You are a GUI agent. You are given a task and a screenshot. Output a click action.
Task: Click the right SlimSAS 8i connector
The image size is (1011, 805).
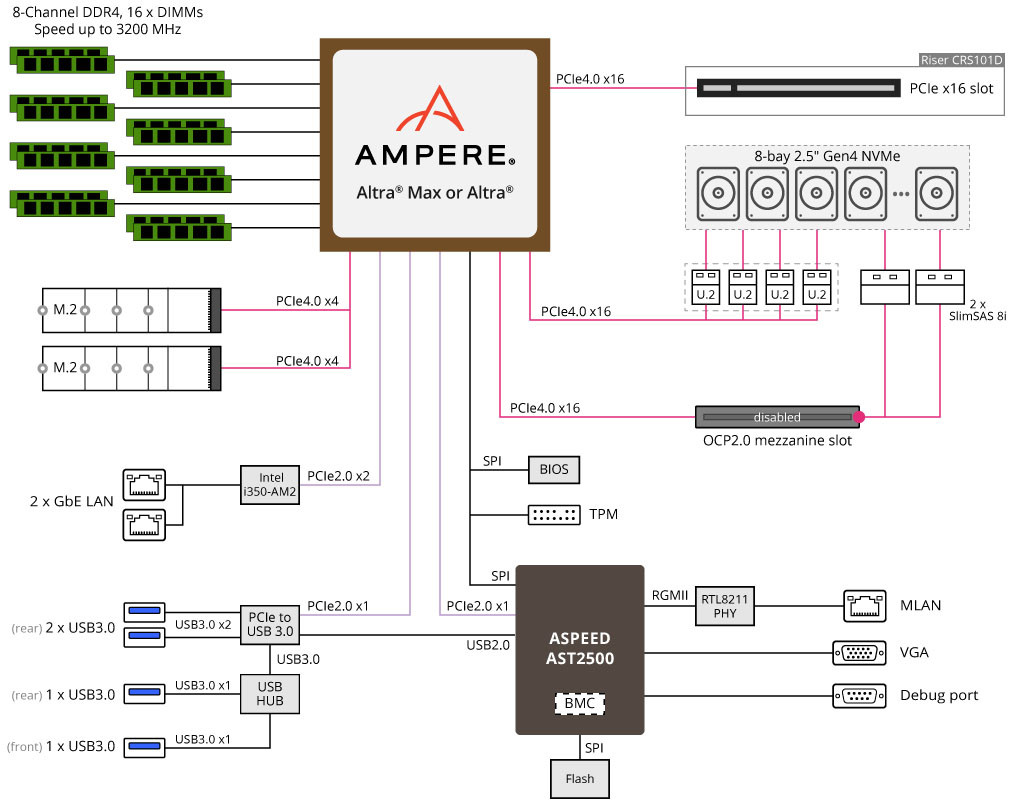(939, 287)
